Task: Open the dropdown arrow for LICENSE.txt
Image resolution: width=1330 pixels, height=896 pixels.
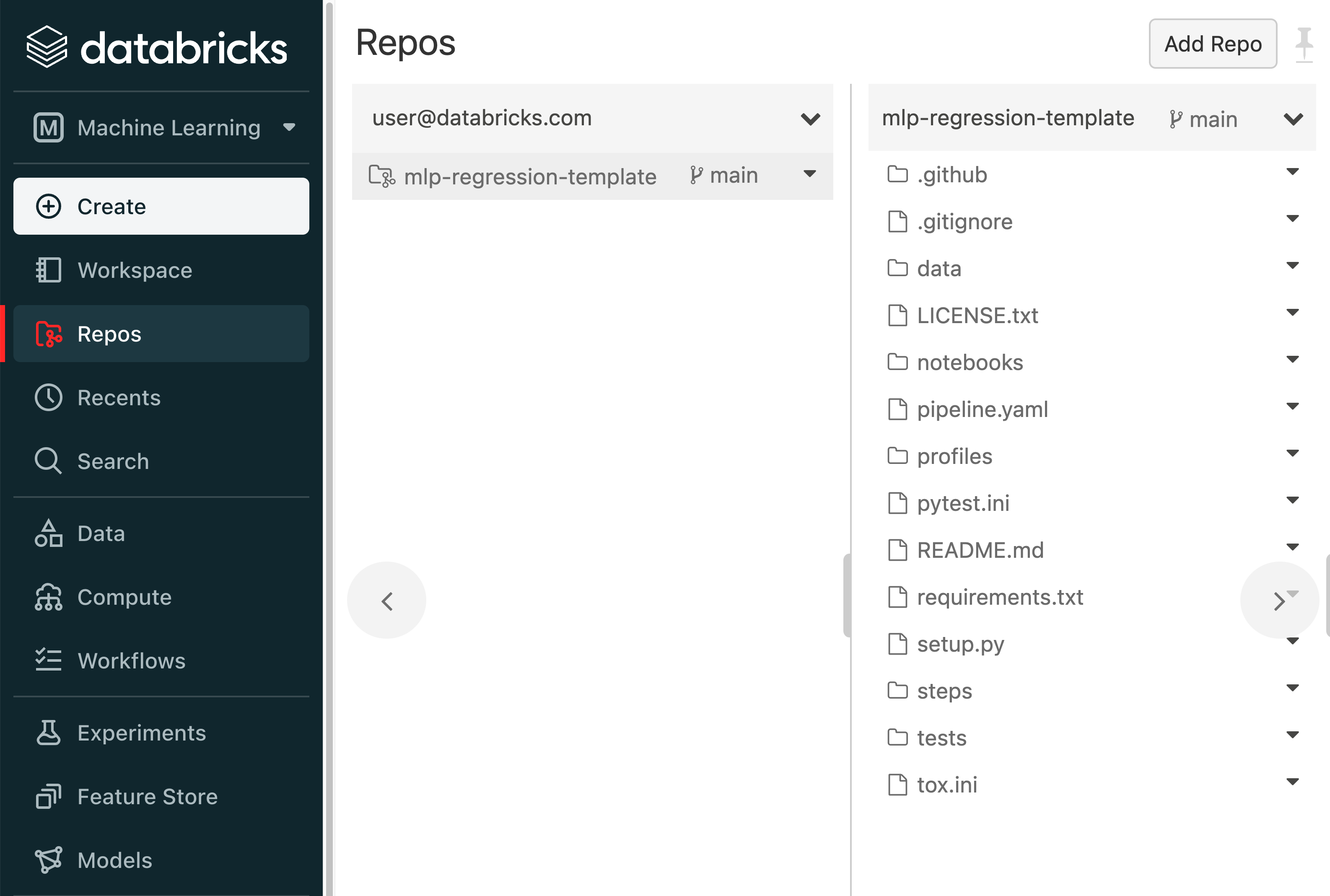Action: (x=1292, y=312)
